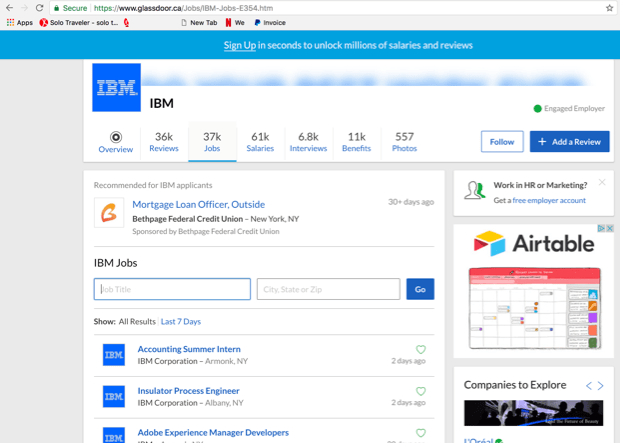The height and width of the screenshot is (443, 620).
Task: Open the New Tab bookmark
Action: [x=199, y=23]
